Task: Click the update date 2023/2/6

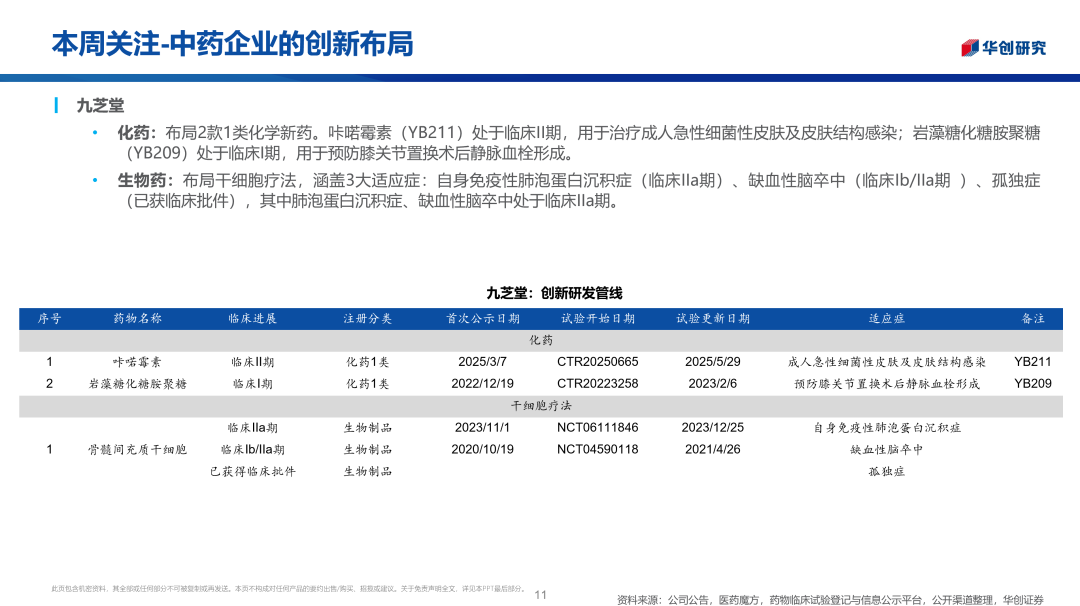Action: [x=713, y=384]
